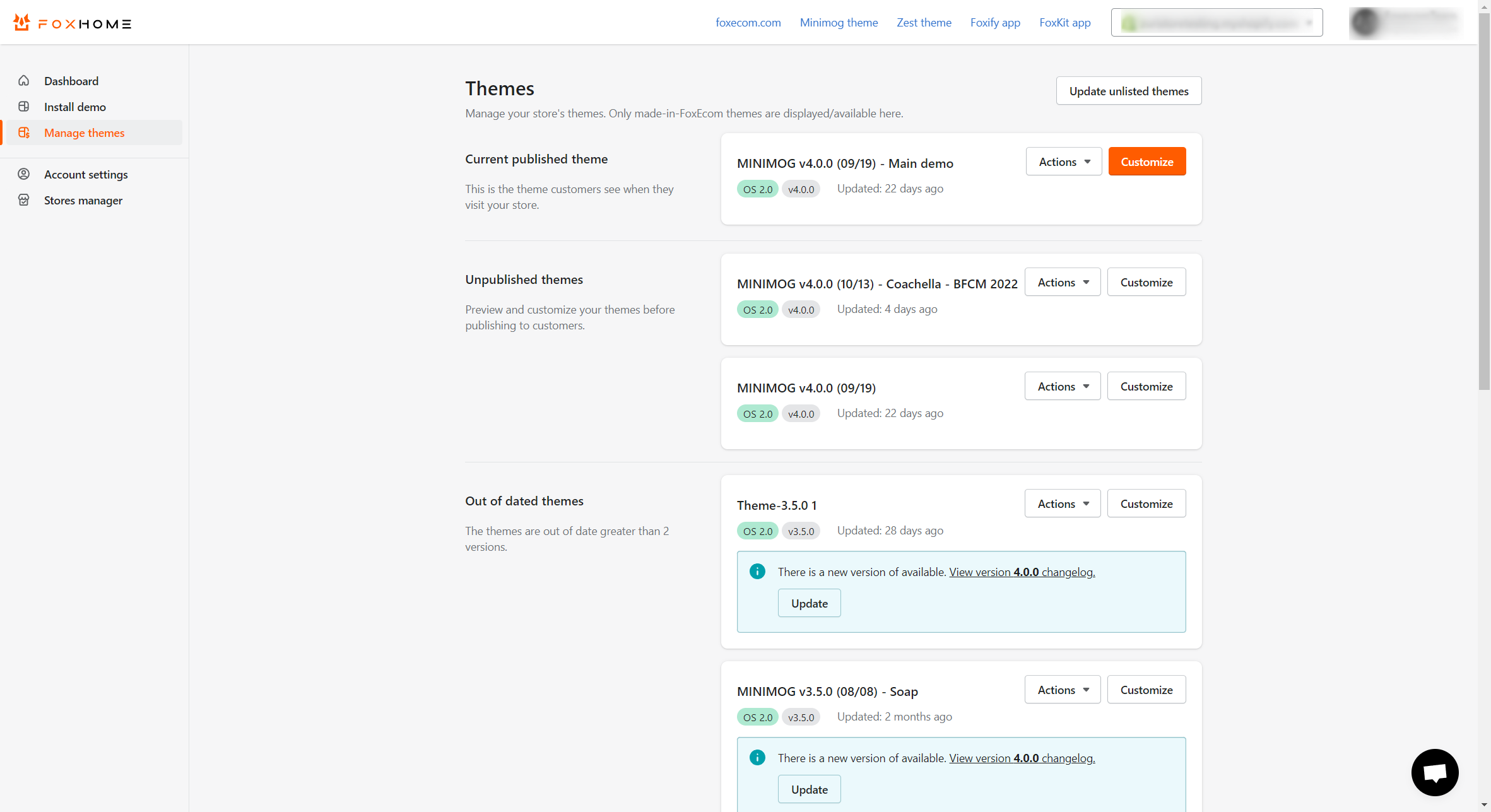Expand Actions for Coachella BFCM 2022 theme
This screenshot has width=1491, height=812.
click(x=1063, y=282)
